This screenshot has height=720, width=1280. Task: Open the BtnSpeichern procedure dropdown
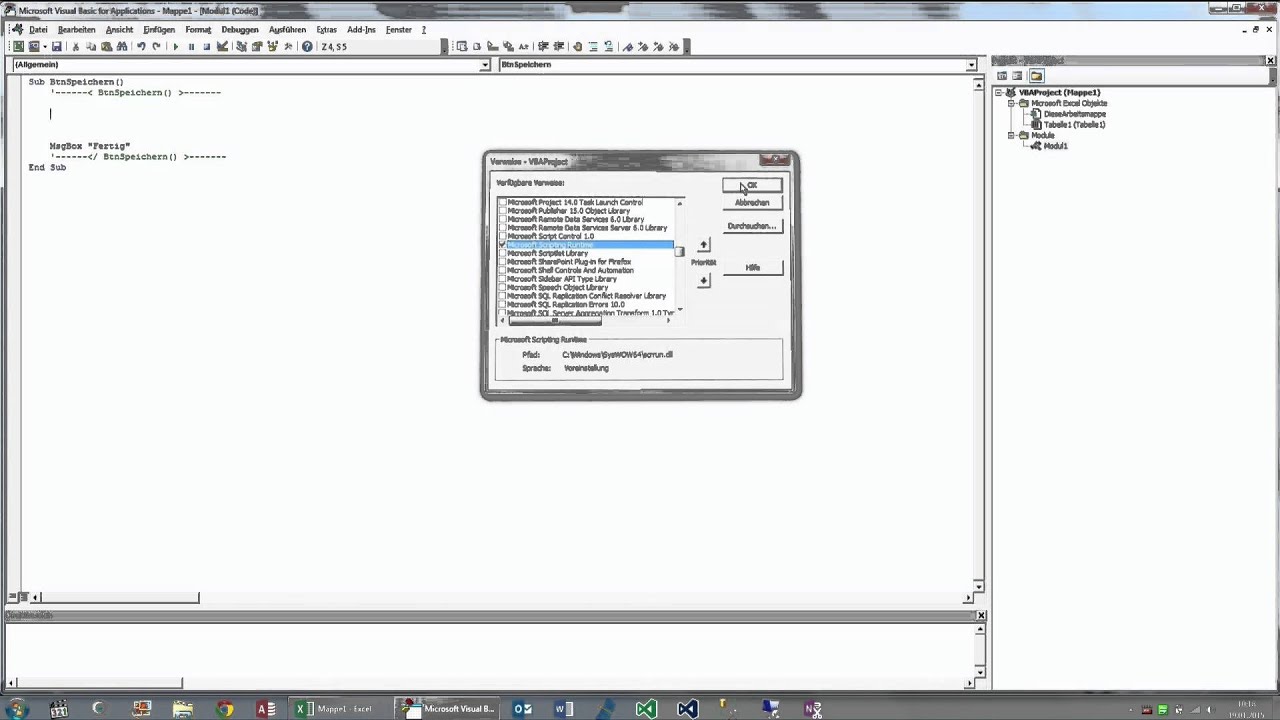click(970, 65)
